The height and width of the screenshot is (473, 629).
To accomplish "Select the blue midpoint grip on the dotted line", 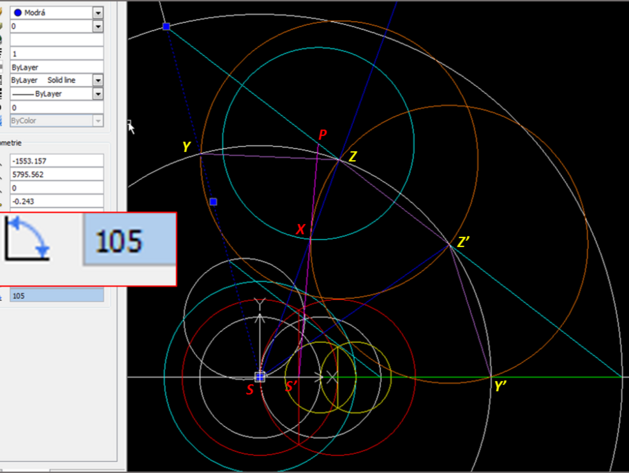I will [213, 202].
